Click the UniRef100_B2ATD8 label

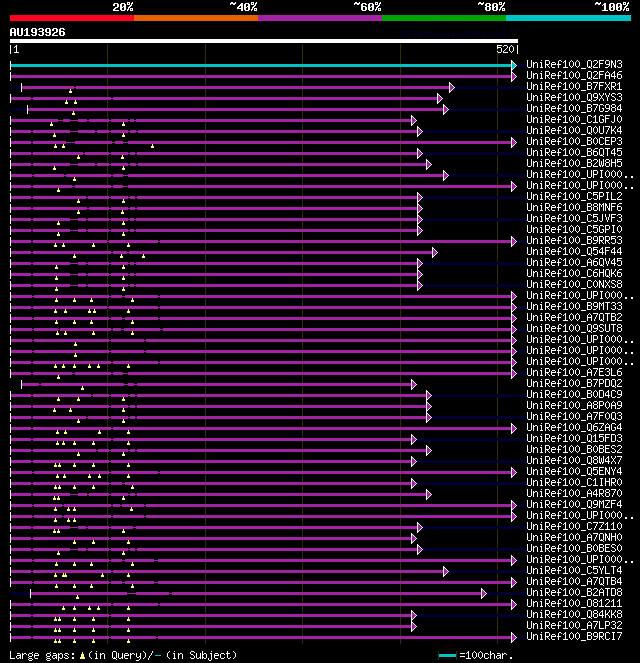pos(574,592)
